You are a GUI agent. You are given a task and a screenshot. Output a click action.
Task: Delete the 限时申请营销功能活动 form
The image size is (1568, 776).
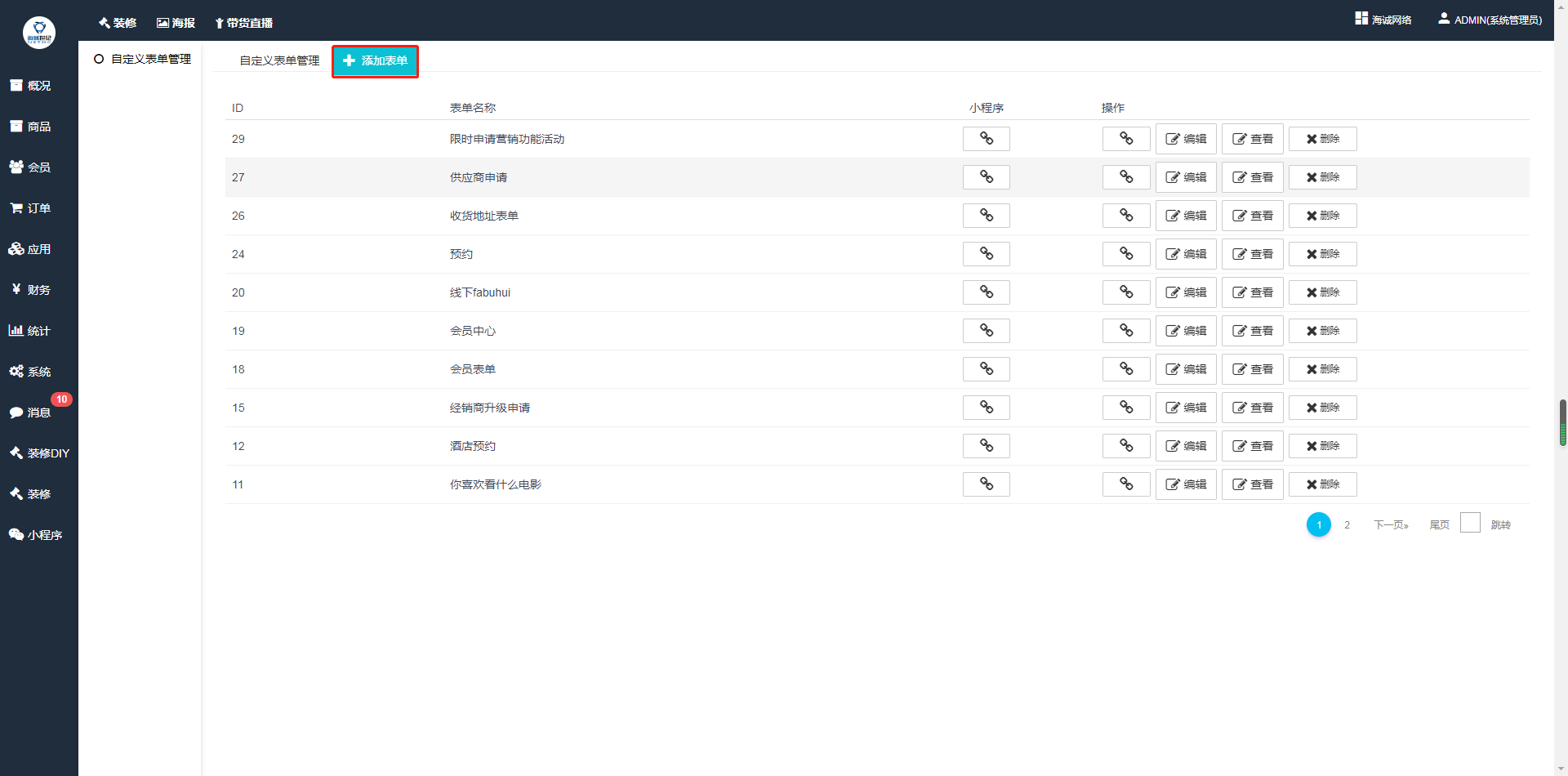tap(1323, 139)
